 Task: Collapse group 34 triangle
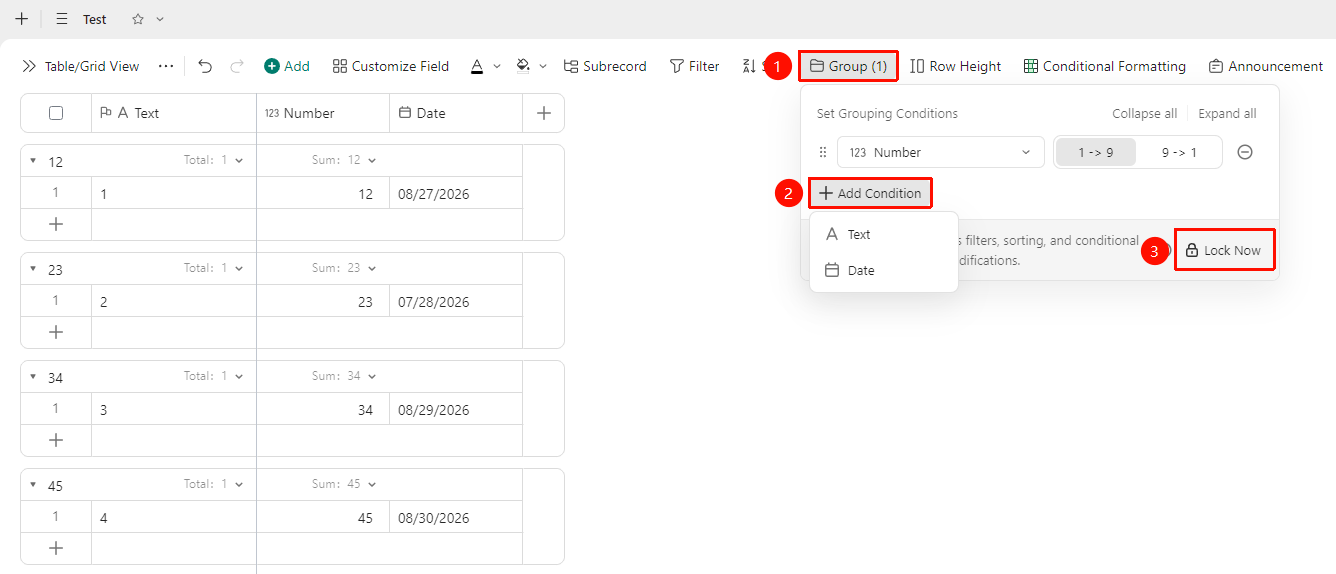click(x=32, y=376)
